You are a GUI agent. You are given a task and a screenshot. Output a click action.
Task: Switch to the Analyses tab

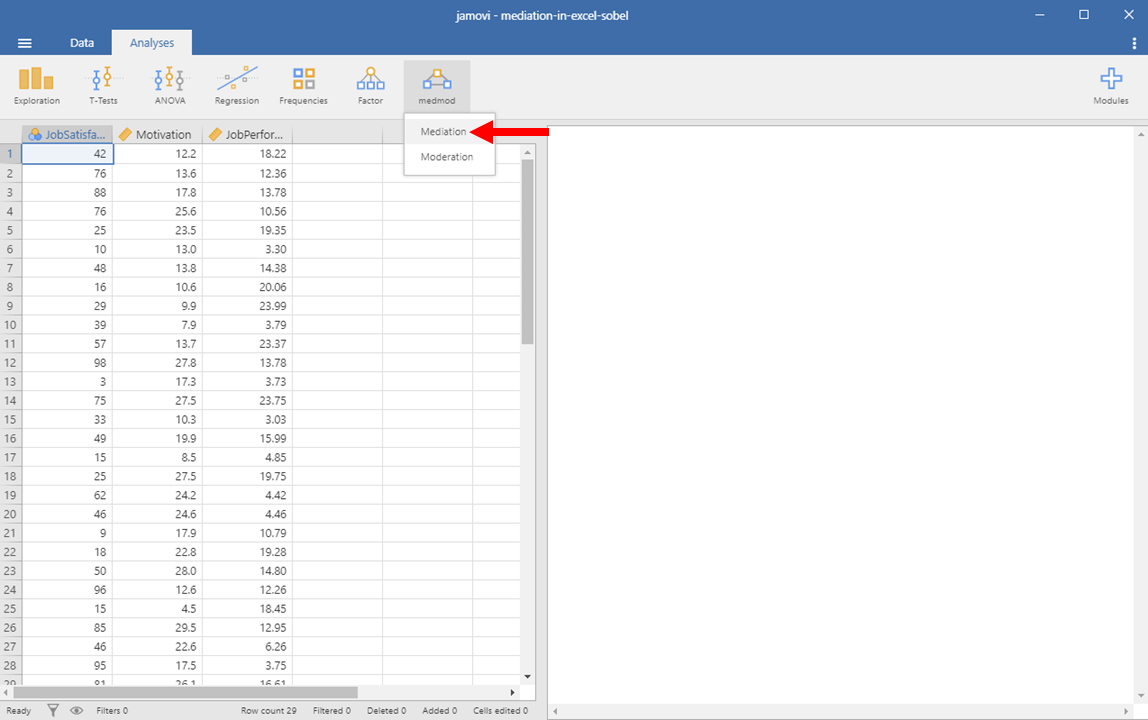tap(152, 43)
